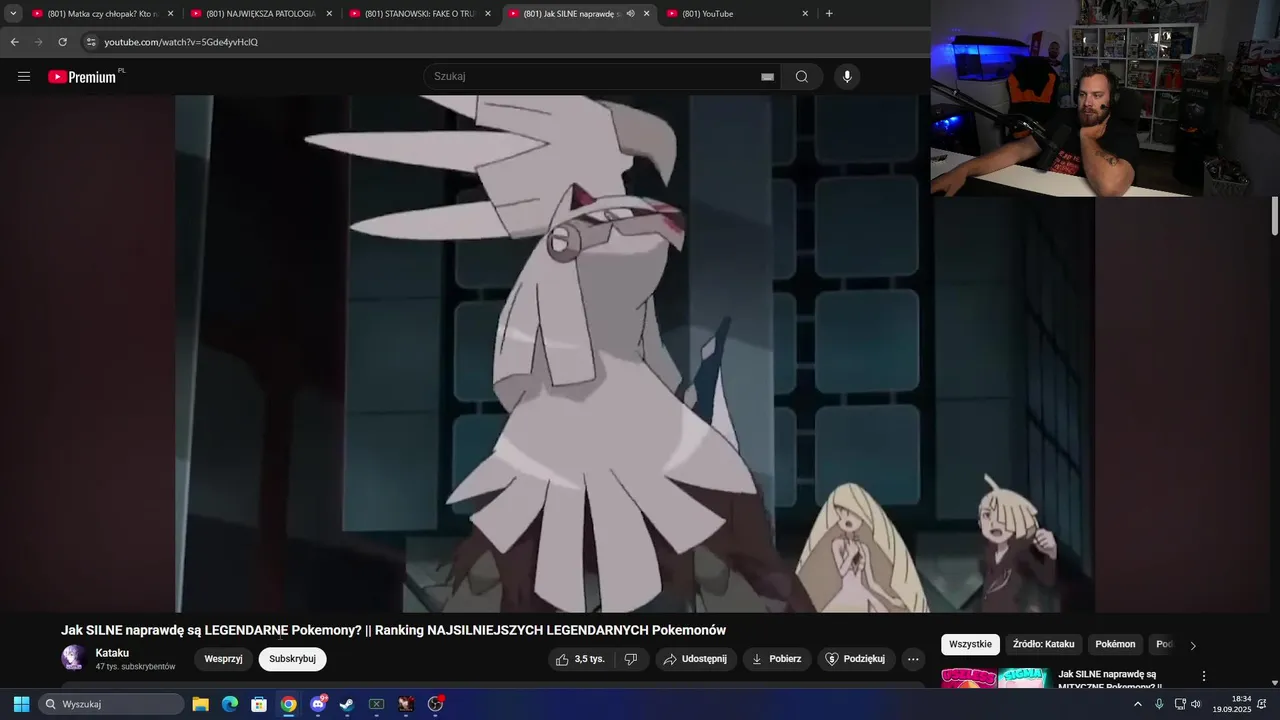The image size is (1280, 720).
Task: Close the 'Matka czy chłopak?' tab
Action: pos(170,14)
